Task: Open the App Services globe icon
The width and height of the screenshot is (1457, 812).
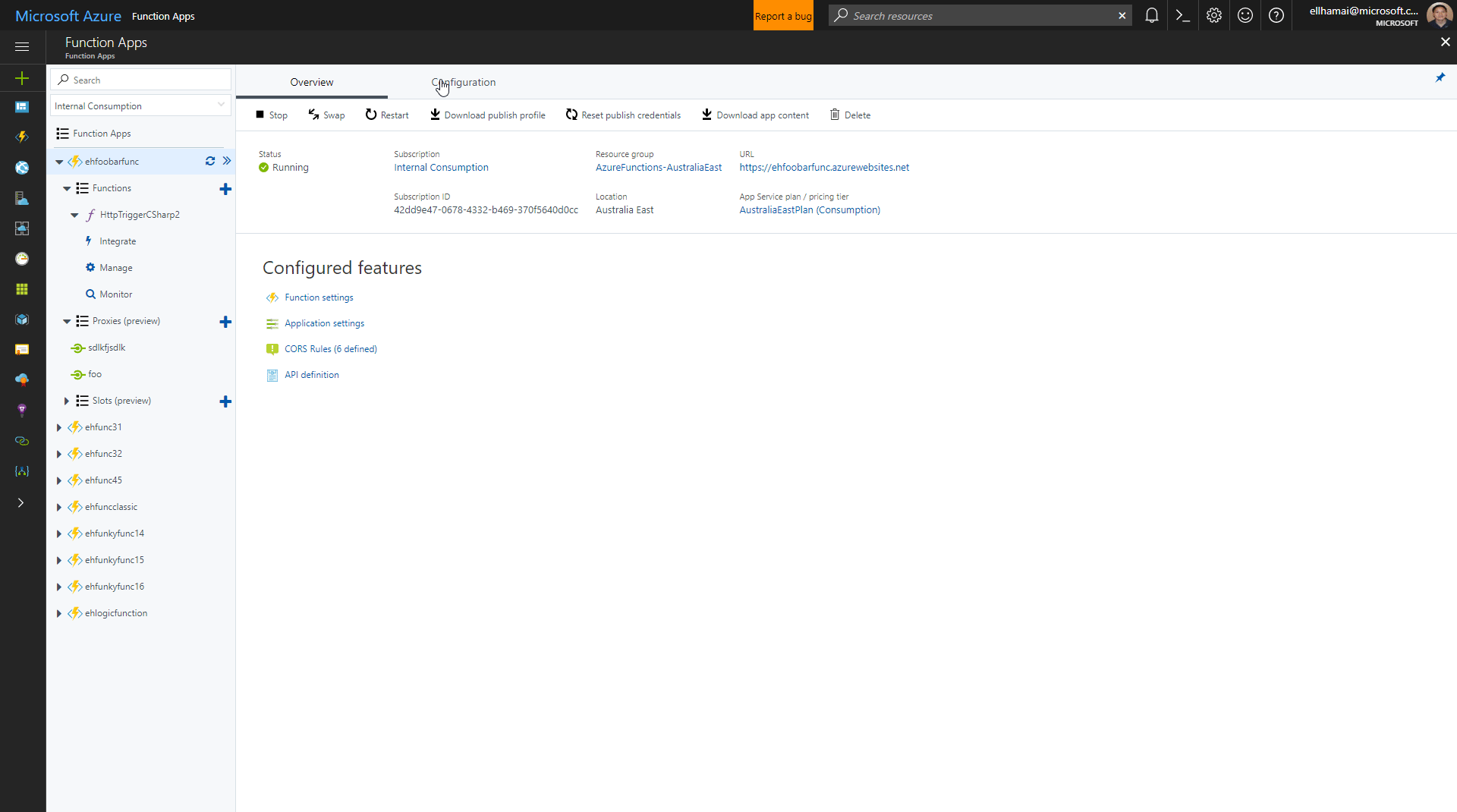Action: pos(22,168)
